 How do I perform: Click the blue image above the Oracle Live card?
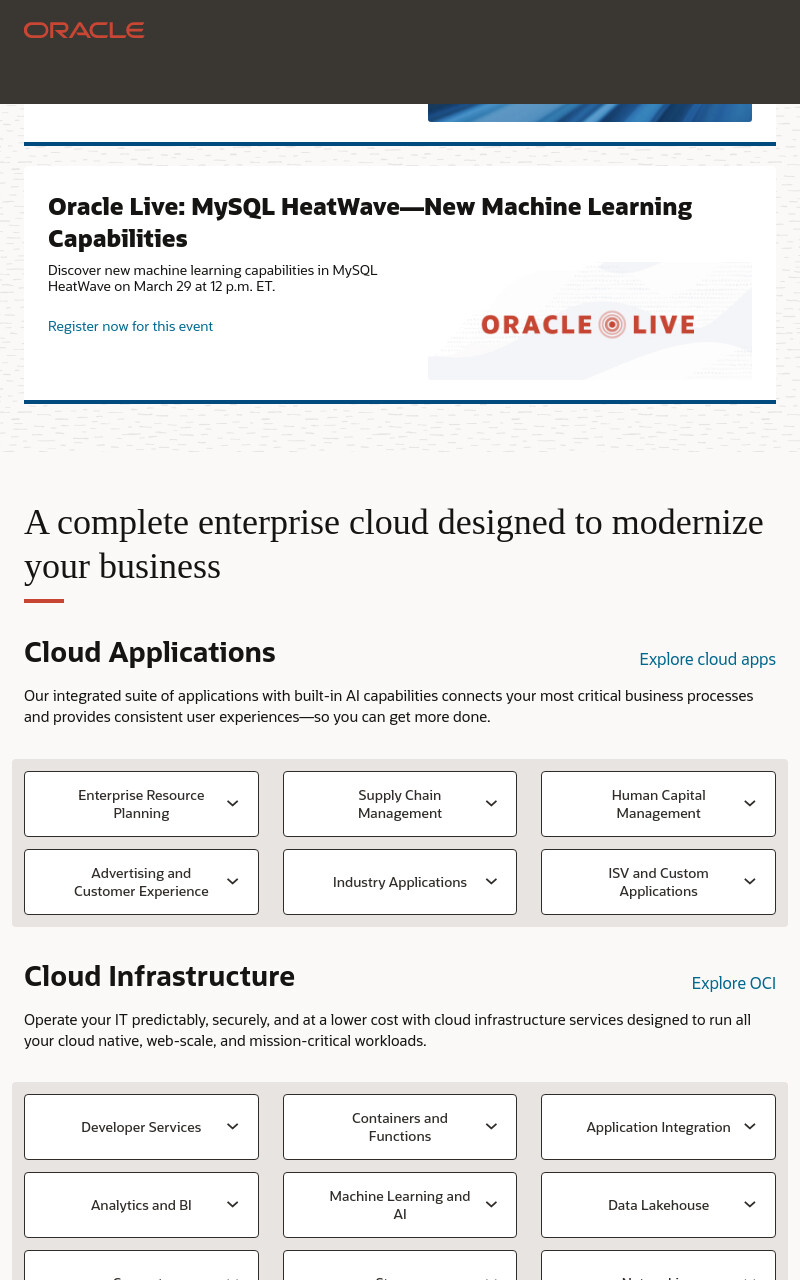(x=590, y=113)
